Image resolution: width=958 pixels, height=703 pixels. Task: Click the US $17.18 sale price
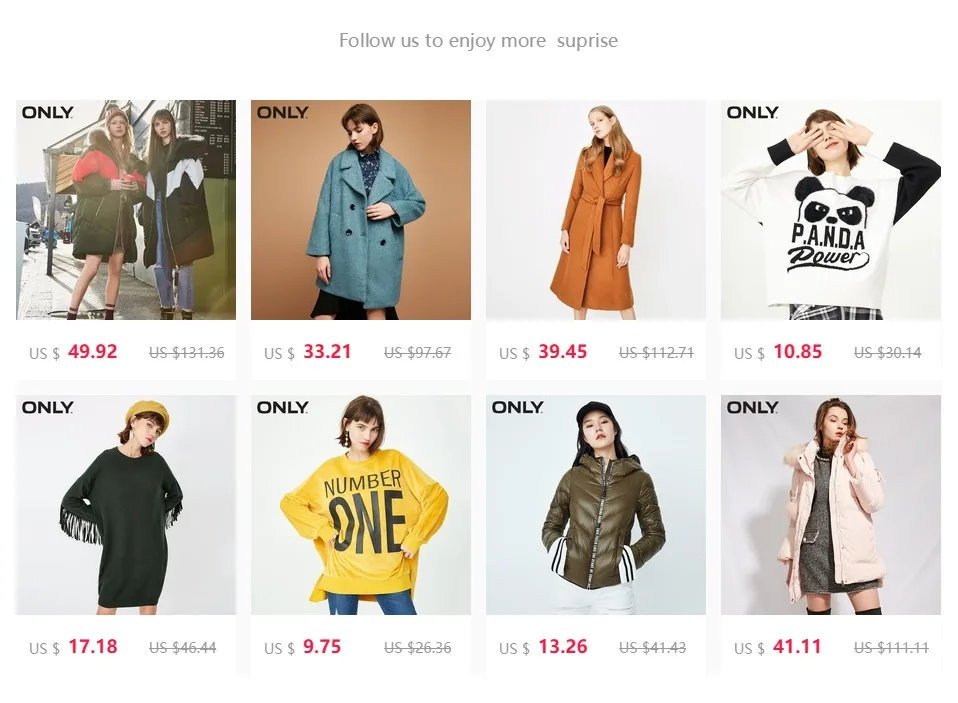coord(73,647)
